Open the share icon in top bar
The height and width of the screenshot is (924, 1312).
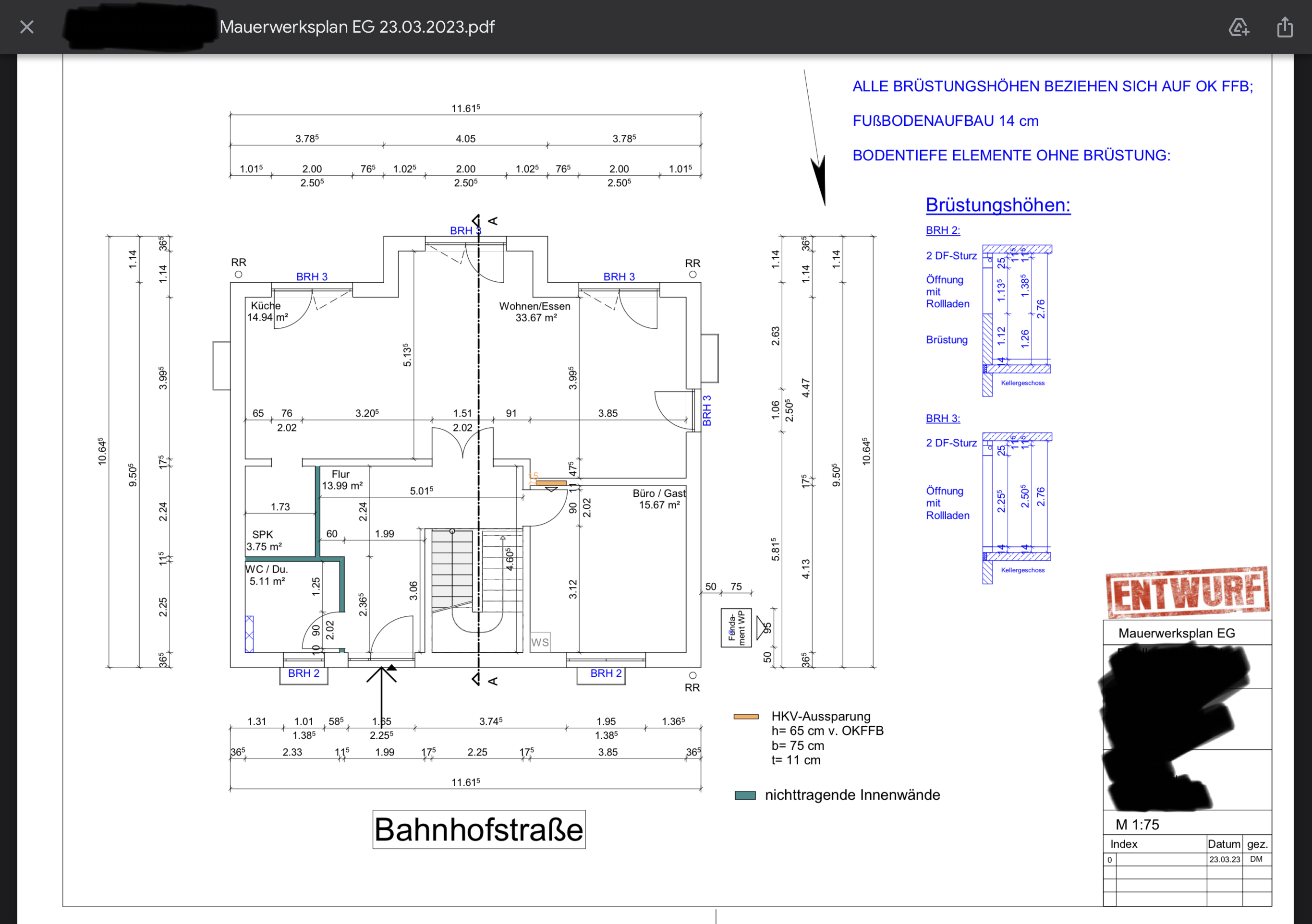pos(1285,27)
